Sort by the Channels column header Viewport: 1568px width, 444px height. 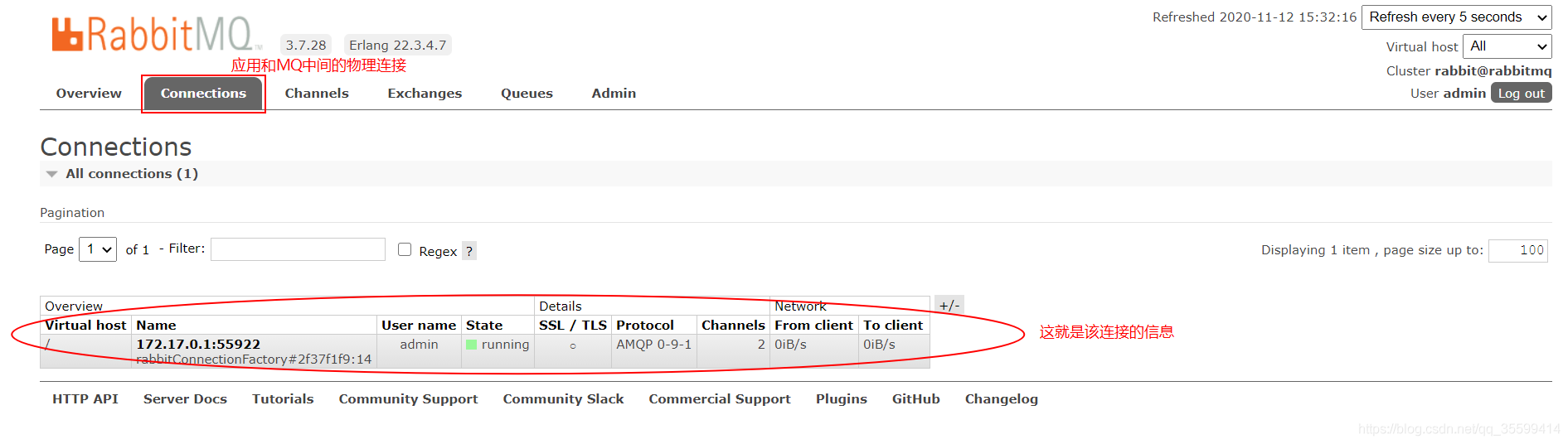(x=733, y=326)
